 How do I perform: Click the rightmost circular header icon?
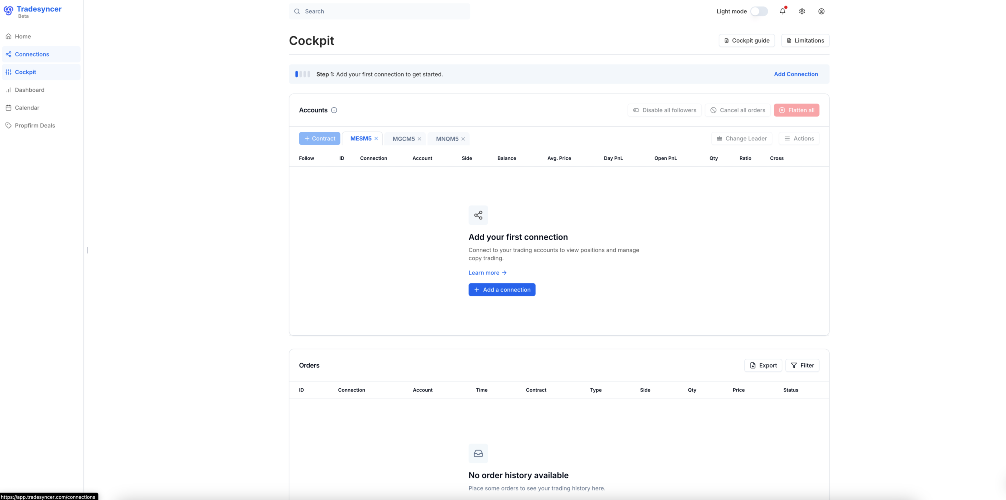click(821, 11)
